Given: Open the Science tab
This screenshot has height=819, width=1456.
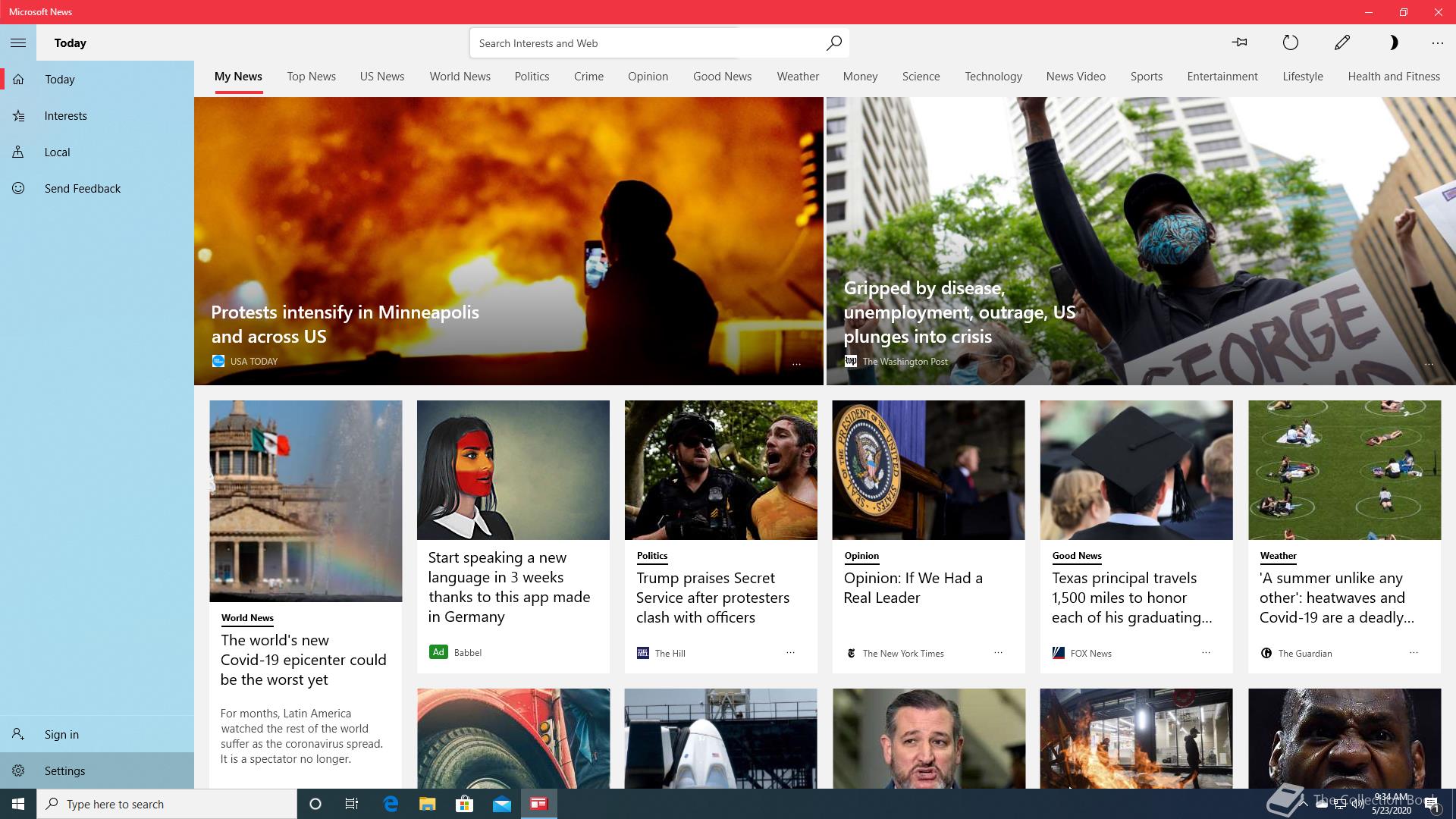Looking at the screenshot, I should (921, 77).
